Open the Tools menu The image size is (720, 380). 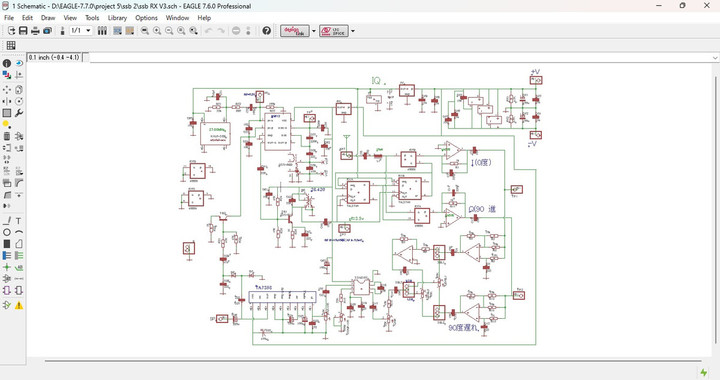pos(92,18)
